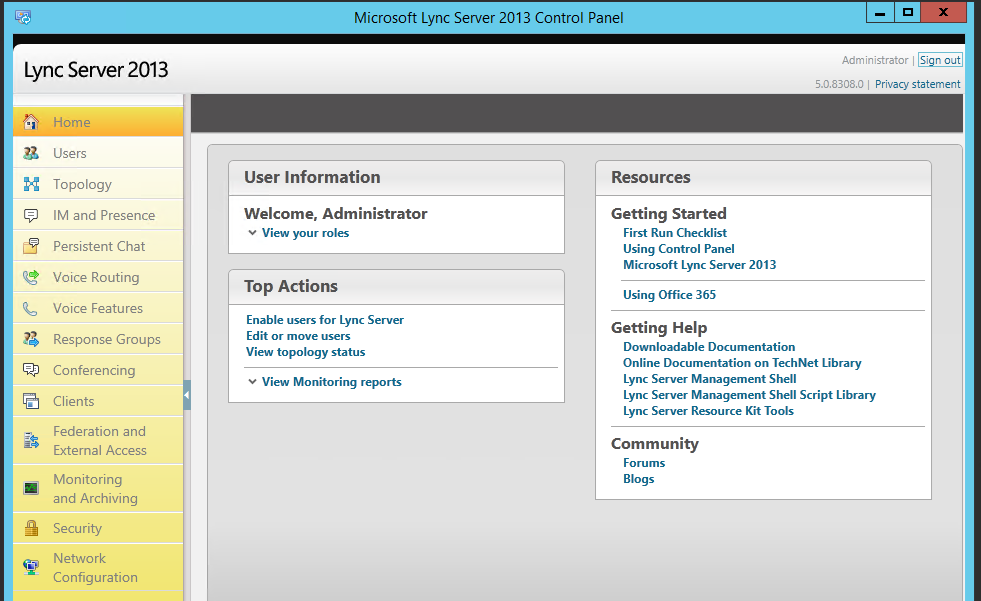
Task: Open the First Run Checklist link
Action: (675, 233)
